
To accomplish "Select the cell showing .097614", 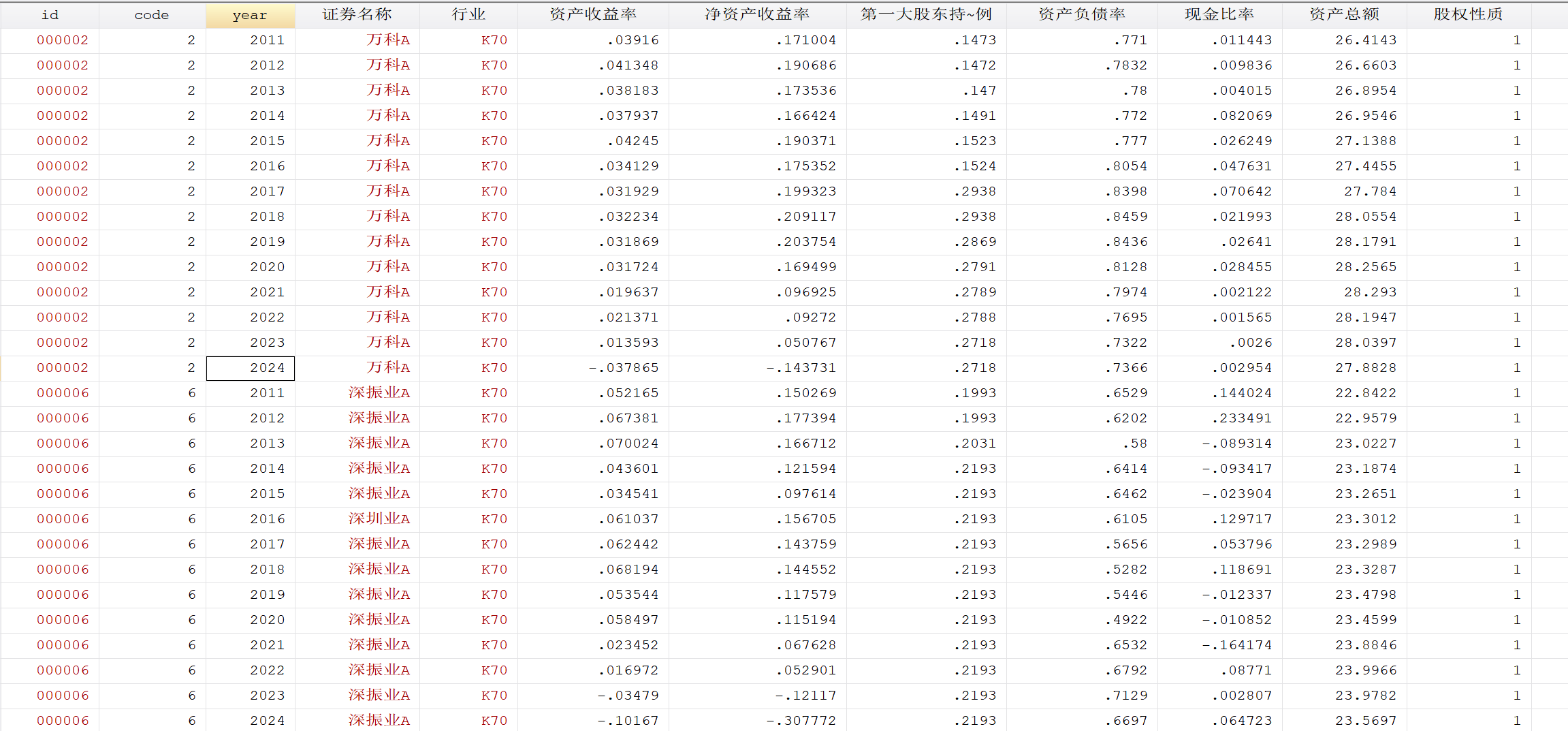I will (757, 494).
